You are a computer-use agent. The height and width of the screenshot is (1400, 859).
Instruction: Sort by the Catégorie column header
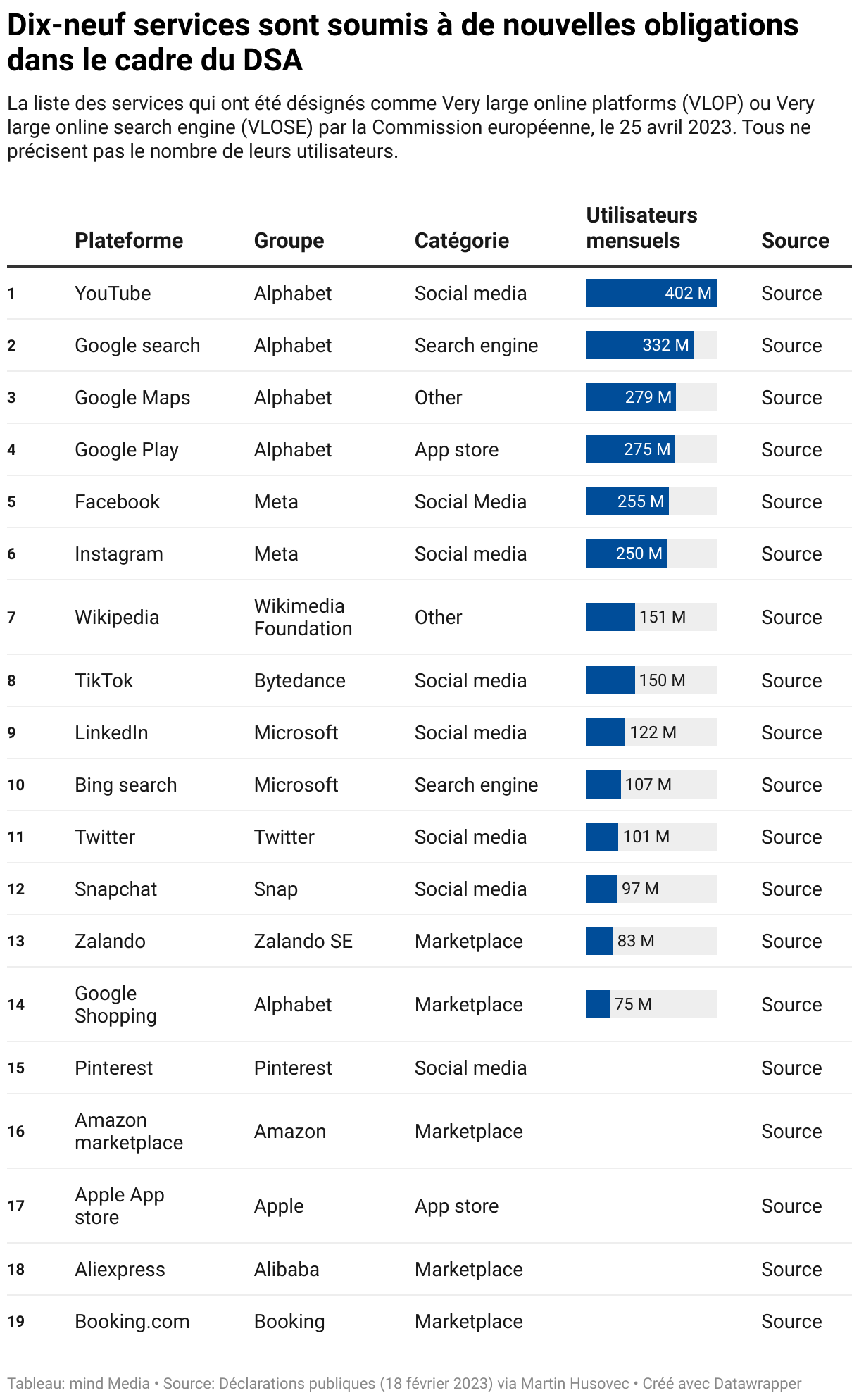[x=462, y=240]
